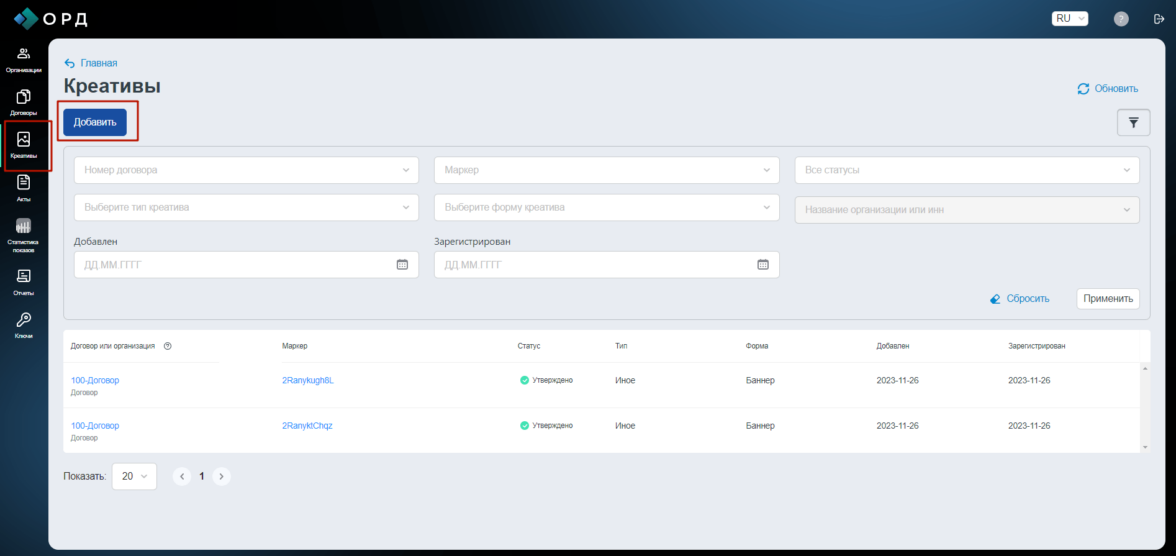Go to Акты in sidebar
The image size is (1176, 556).
(x=24, y=187)
